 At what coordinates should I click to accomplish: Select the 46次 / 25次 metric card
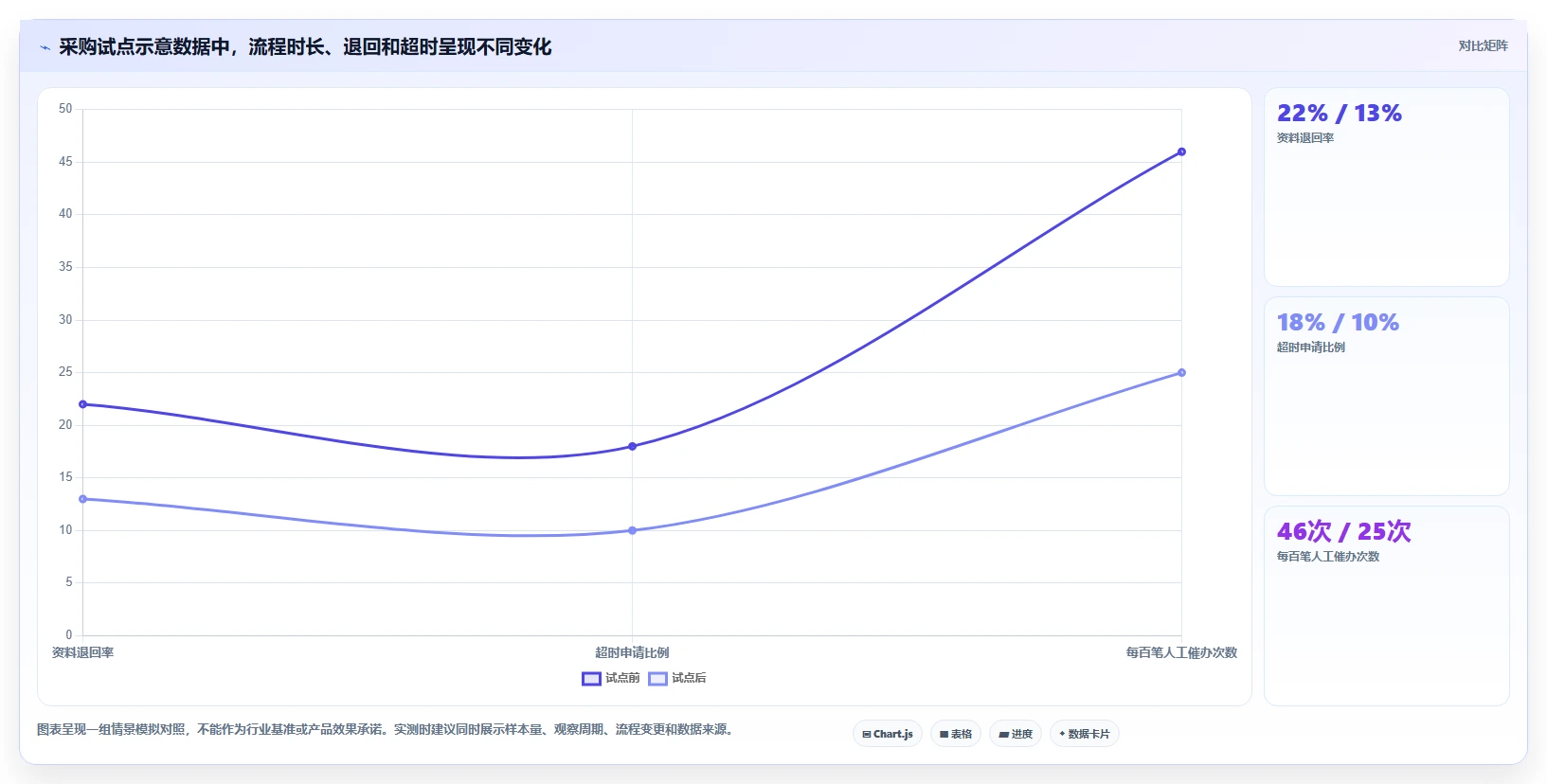pos(1387,606)
